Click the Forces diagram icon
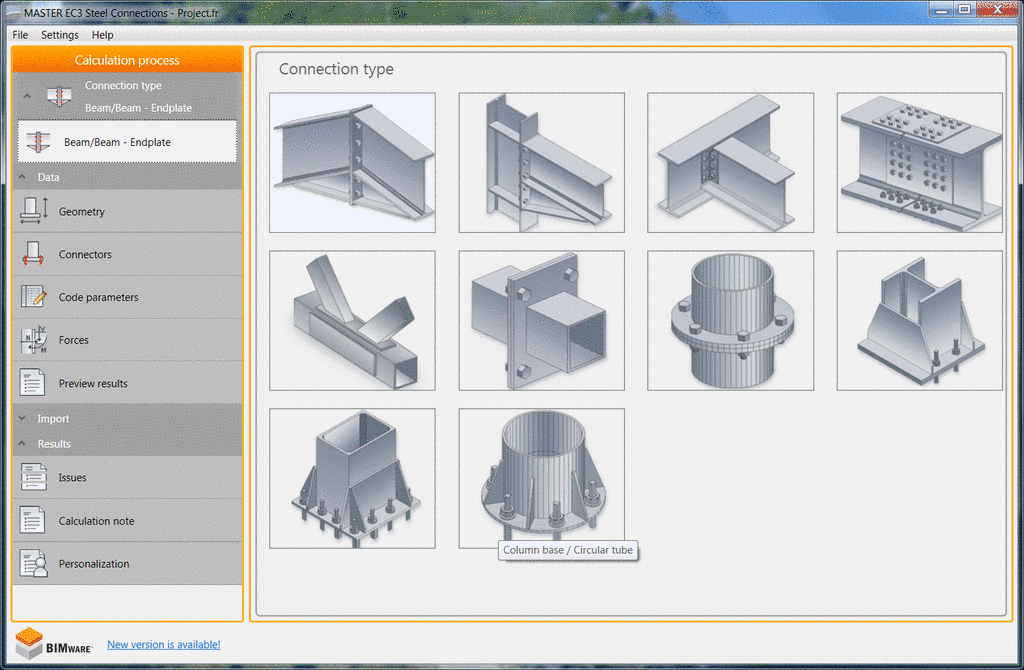The width and height of the screenshot is (1024, 670). [33, 340]
